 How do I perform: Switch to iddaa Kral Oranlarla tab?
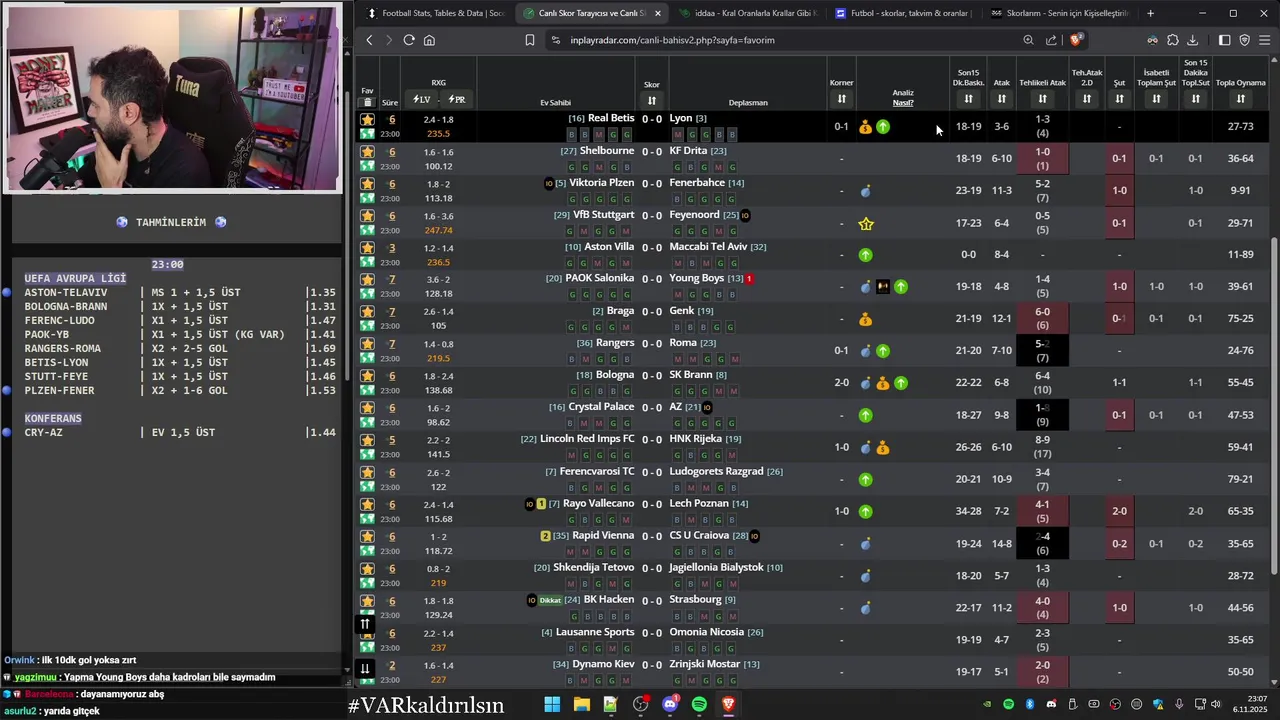tap(748, 13)
